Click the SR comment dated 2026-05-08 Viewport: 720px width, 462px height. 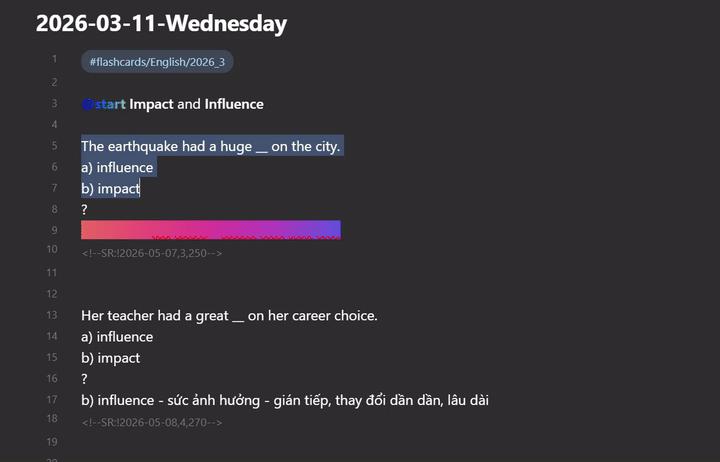click(x=152, y=423)
